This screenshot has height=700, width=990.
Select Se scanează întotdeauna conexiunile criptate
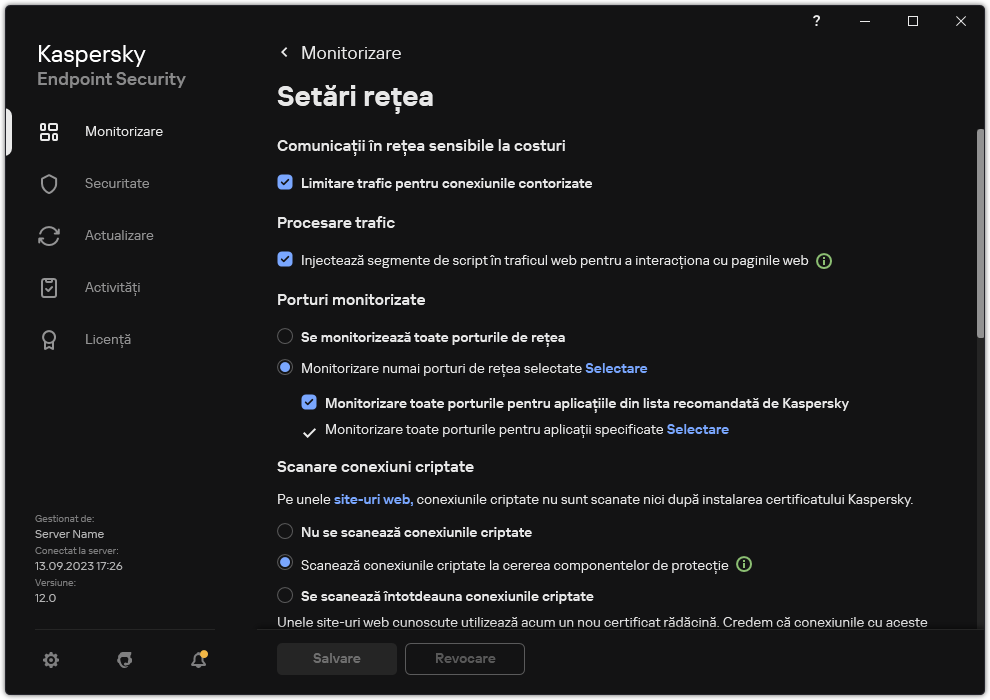click(x=285, y=595)
